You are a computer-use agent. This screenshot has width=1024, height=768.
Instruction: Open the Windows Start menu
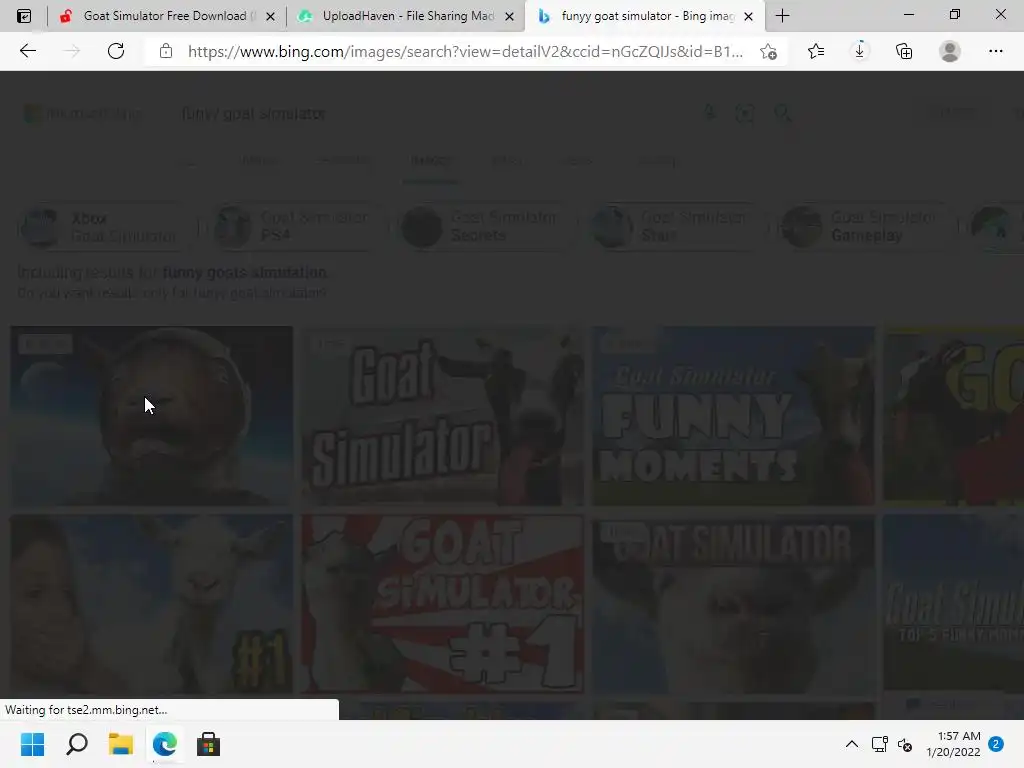[32, 744]
